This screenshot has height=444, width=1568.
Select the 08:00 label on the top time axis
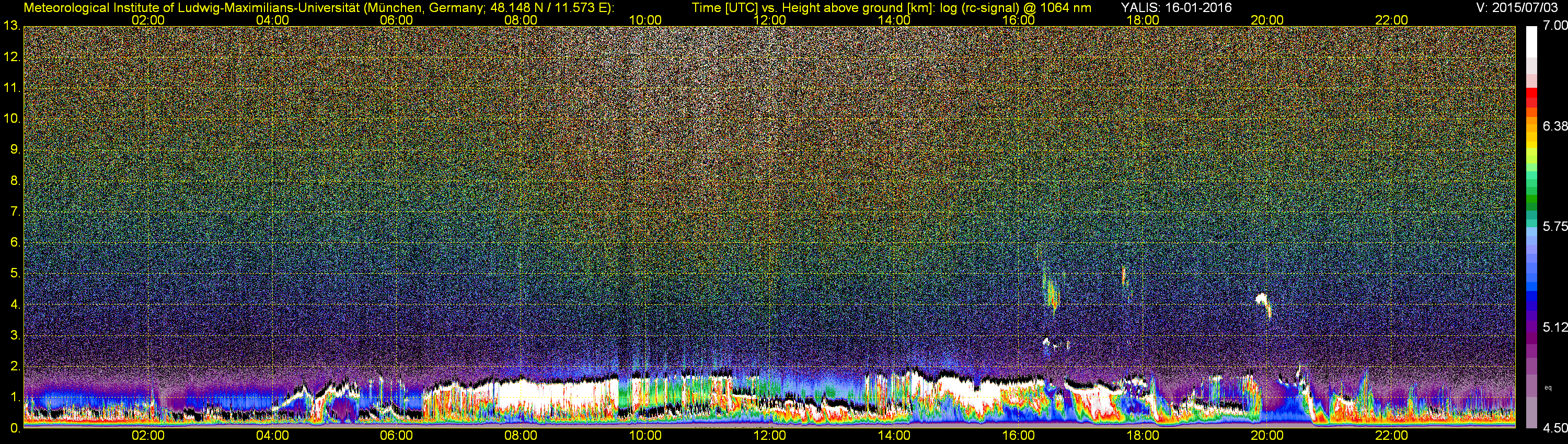pyautogui.click(x=521, y=20)
